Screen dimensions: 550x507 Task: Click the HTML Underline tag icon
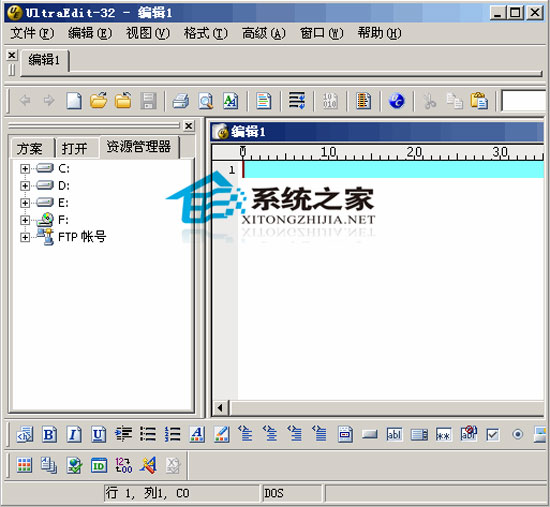pyautogui.click(x=98, y=435)
